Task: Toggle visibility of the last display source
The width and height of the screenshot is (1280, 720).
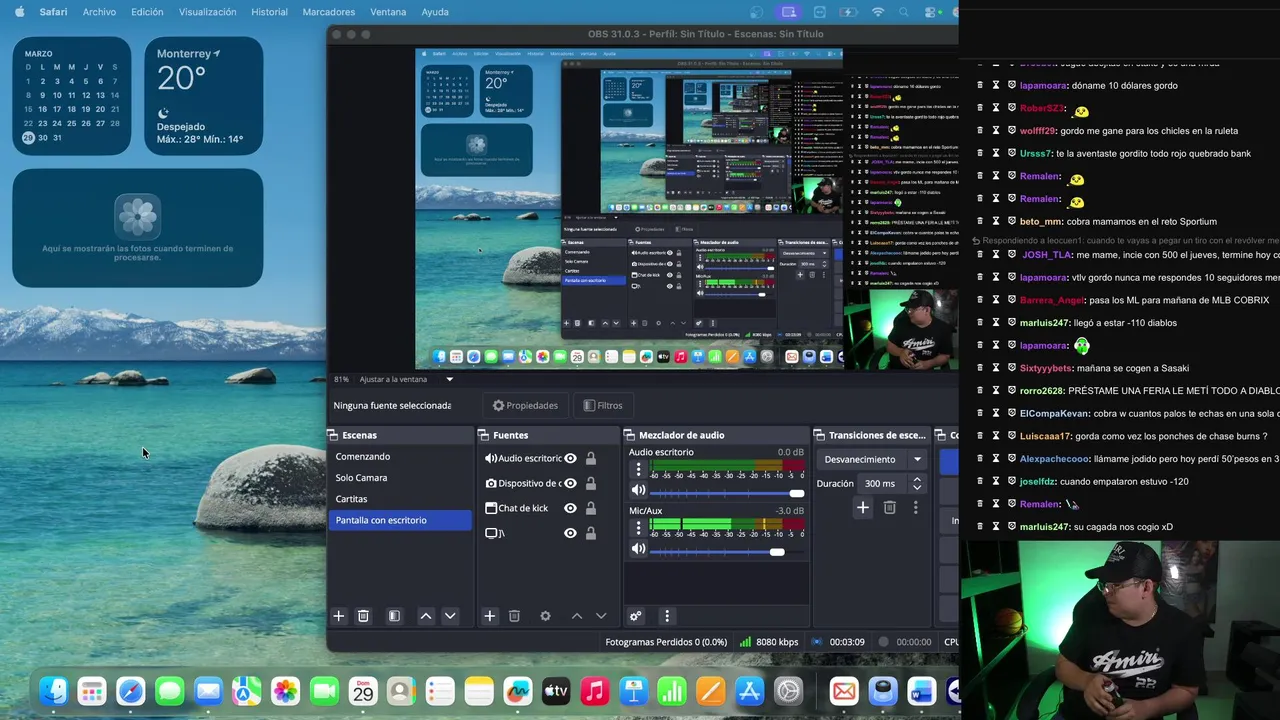Action: click(570, 533)
